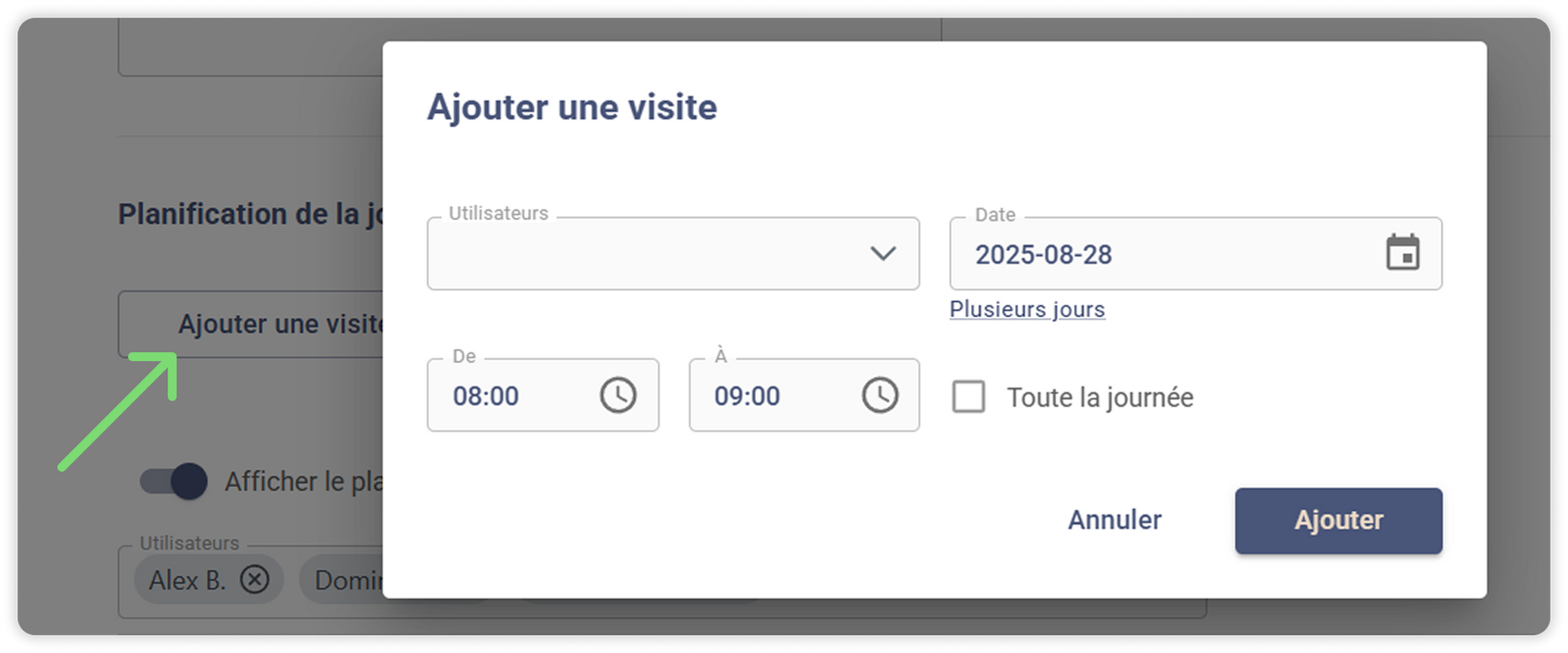Click the Ajouter une visite button behind dialog
Image resolution: width=1568 pixels, height=653 pixels.
(269, 324)
